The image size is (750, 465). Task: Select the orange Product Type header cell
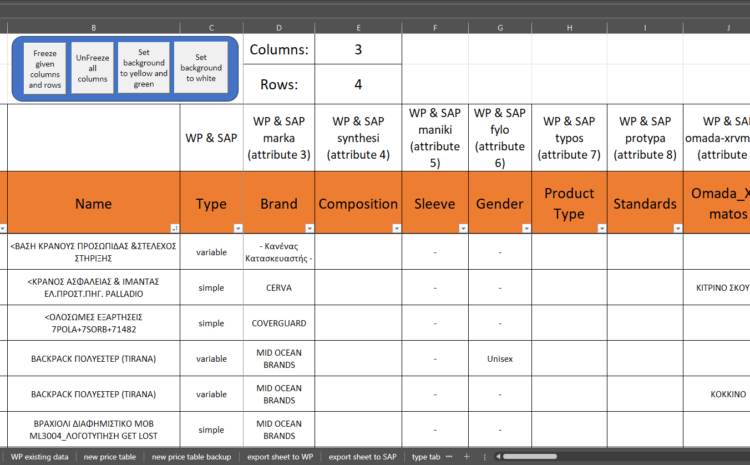tap(569, 203)
